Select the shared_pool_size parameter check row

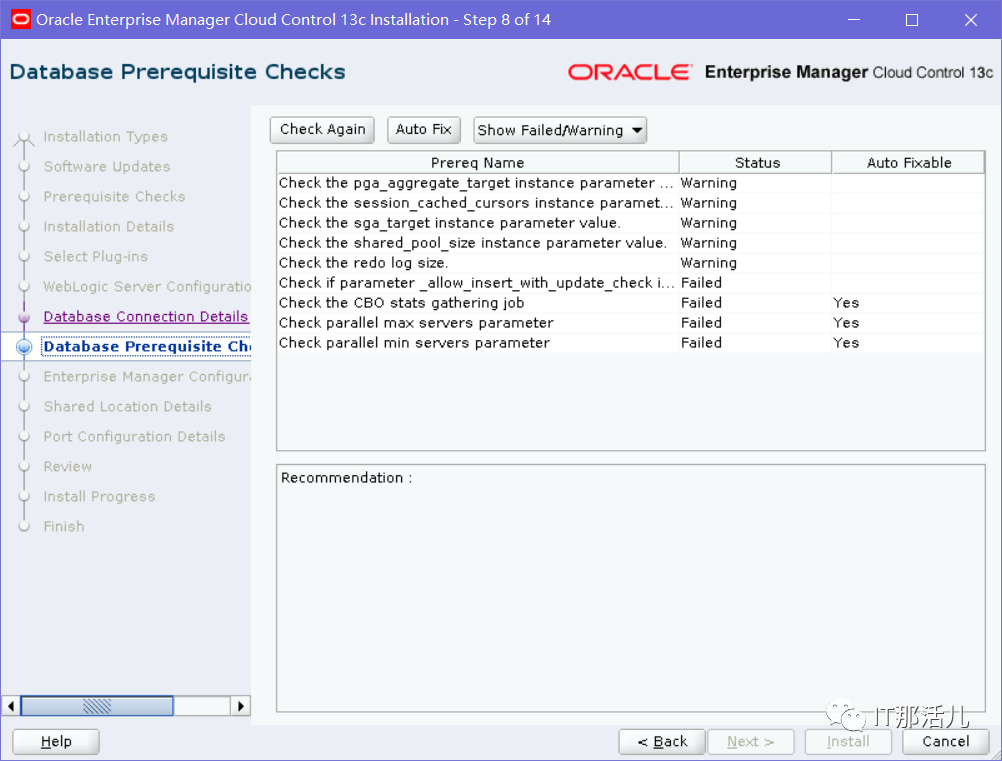coord(630,243)
